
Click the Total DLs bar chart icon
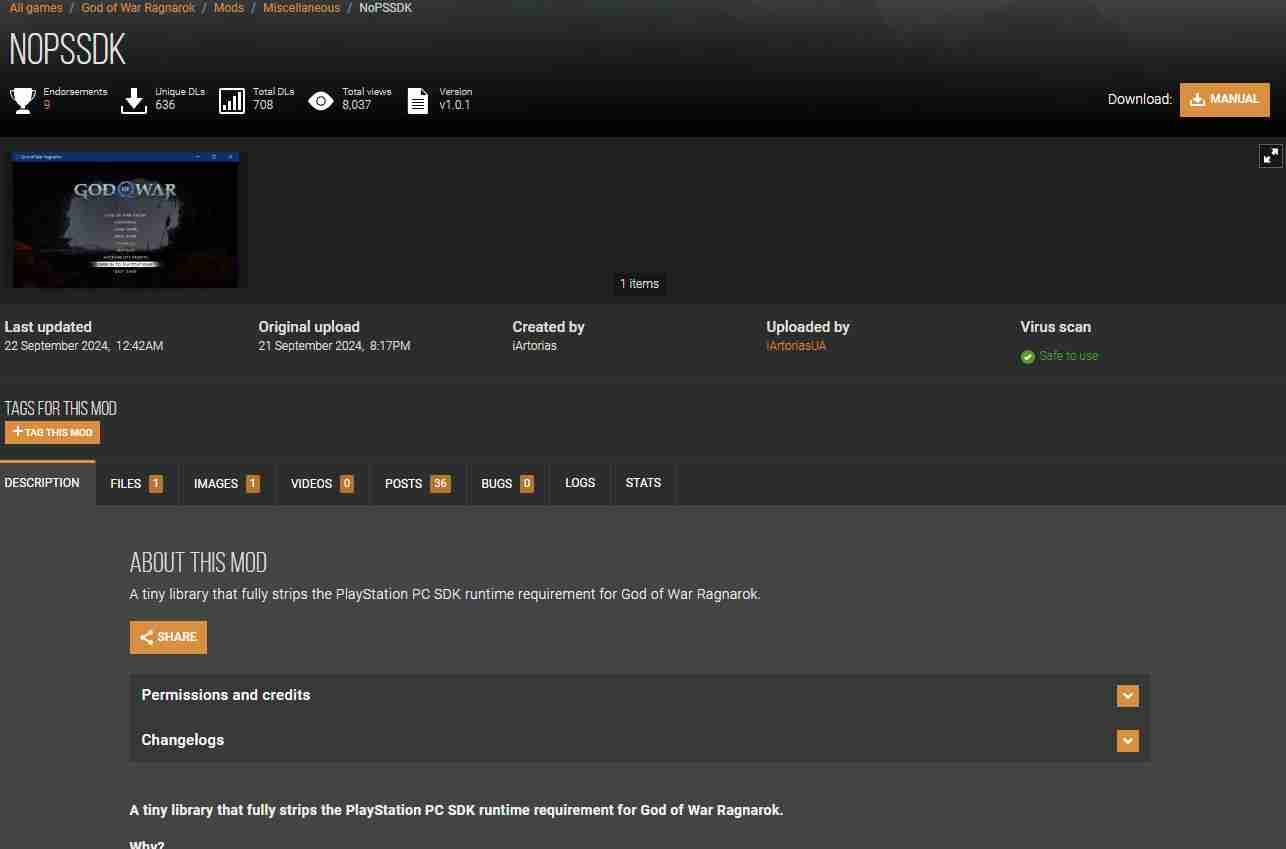tap(232, 100)
